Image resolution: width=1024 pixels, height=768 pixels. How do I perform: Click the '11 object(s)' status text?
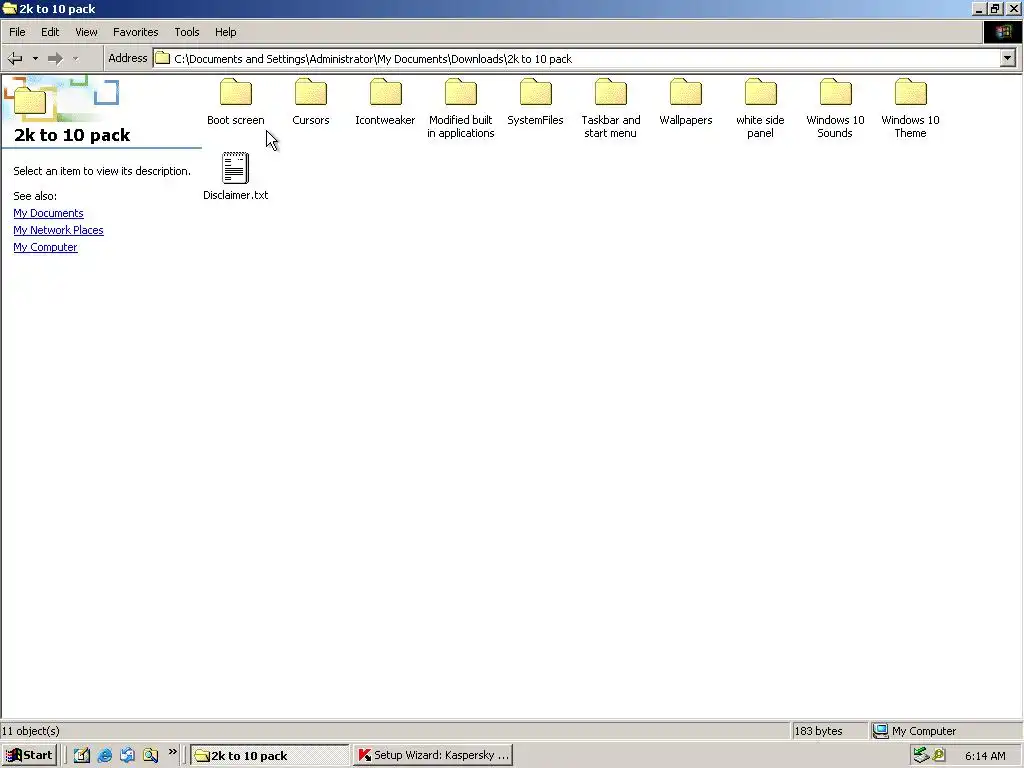31,731
